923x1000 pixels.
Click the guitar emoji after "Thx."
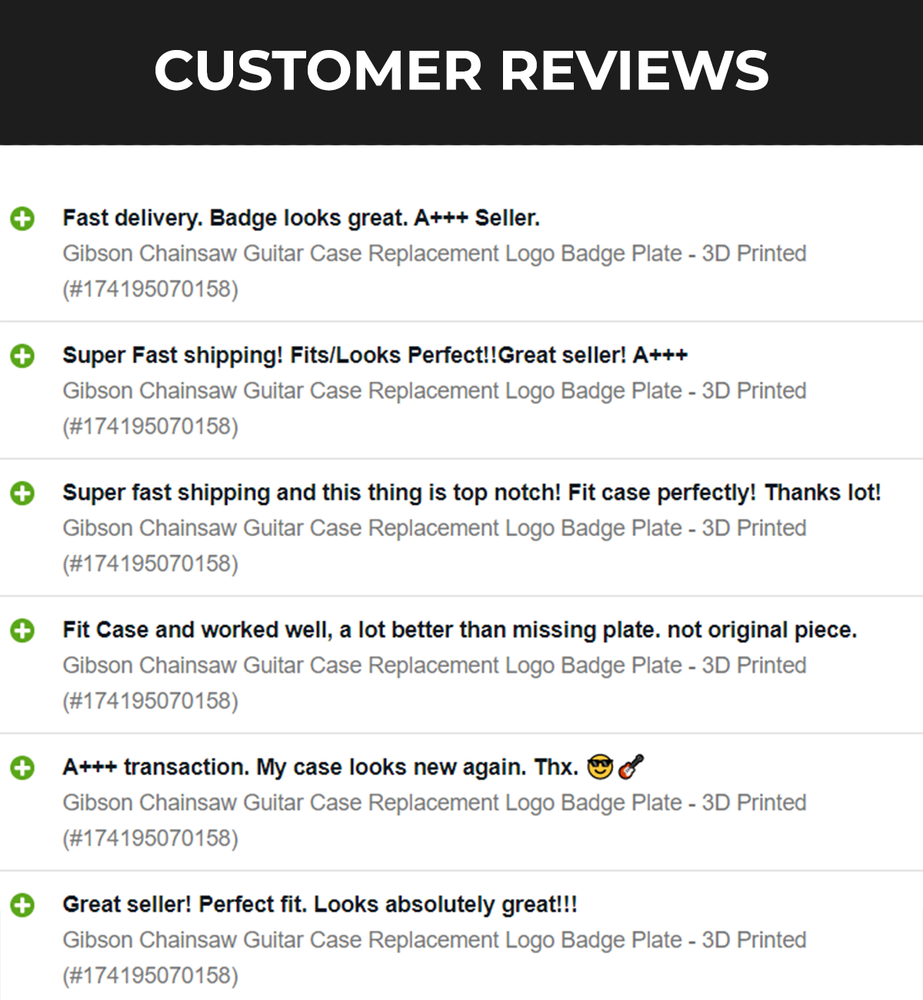[631, 768]
